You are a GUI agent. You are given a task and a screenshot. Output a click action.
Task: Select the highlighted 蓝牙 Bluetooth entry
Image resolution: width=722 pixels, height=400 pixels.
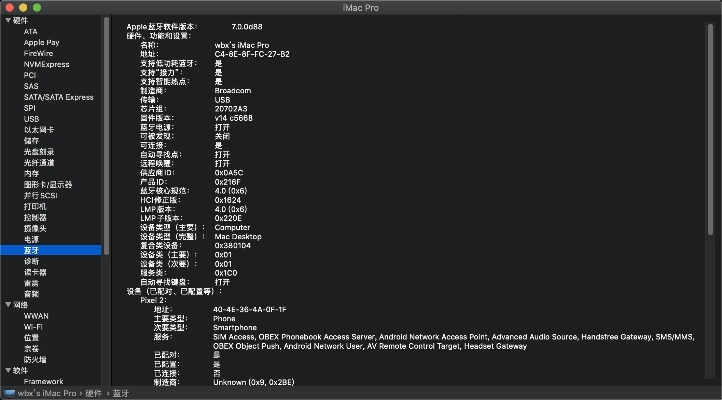32,250
